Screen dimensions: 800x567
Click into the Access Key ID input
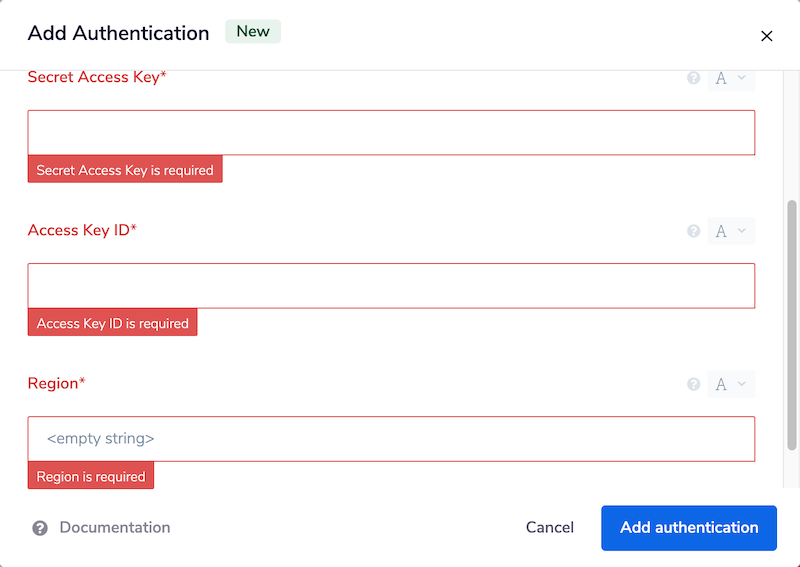coord(391,286)
